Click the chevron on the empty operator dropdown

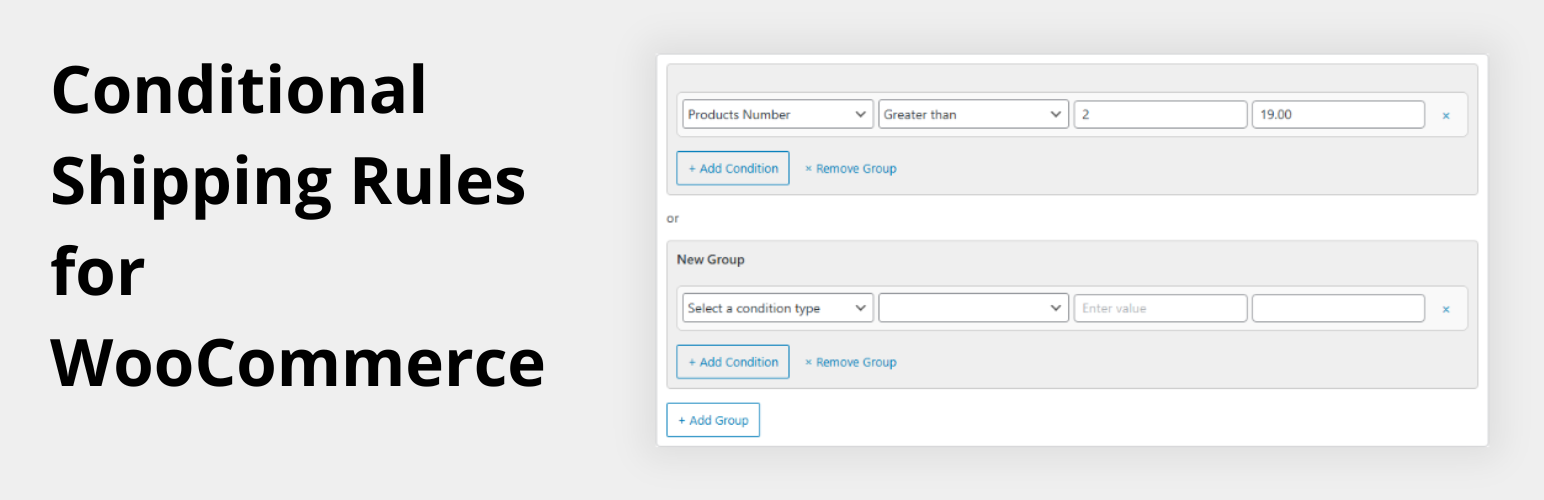[x=1057, y=309]
